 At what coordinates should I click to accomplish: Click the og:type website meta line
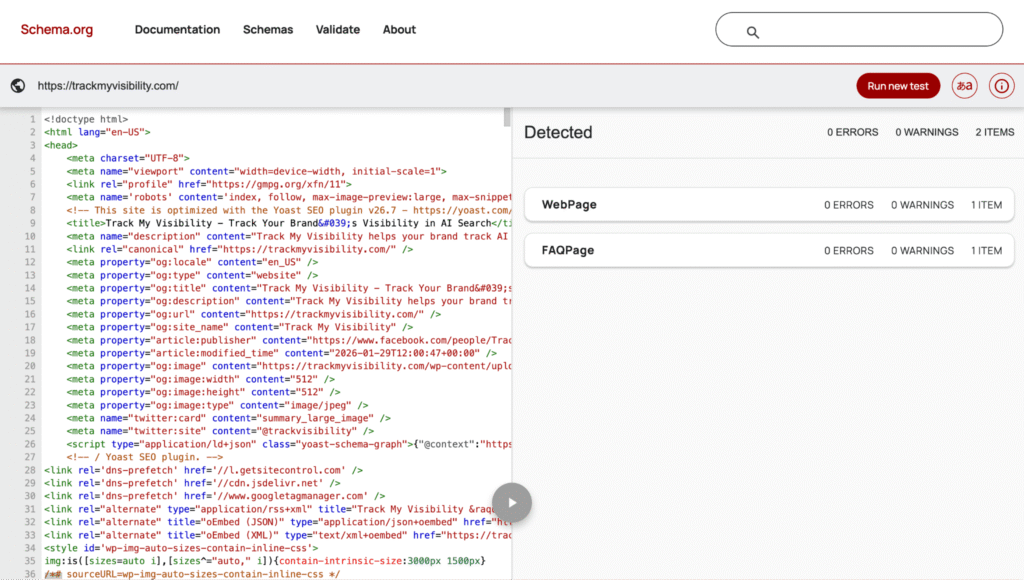pos(192,275)
